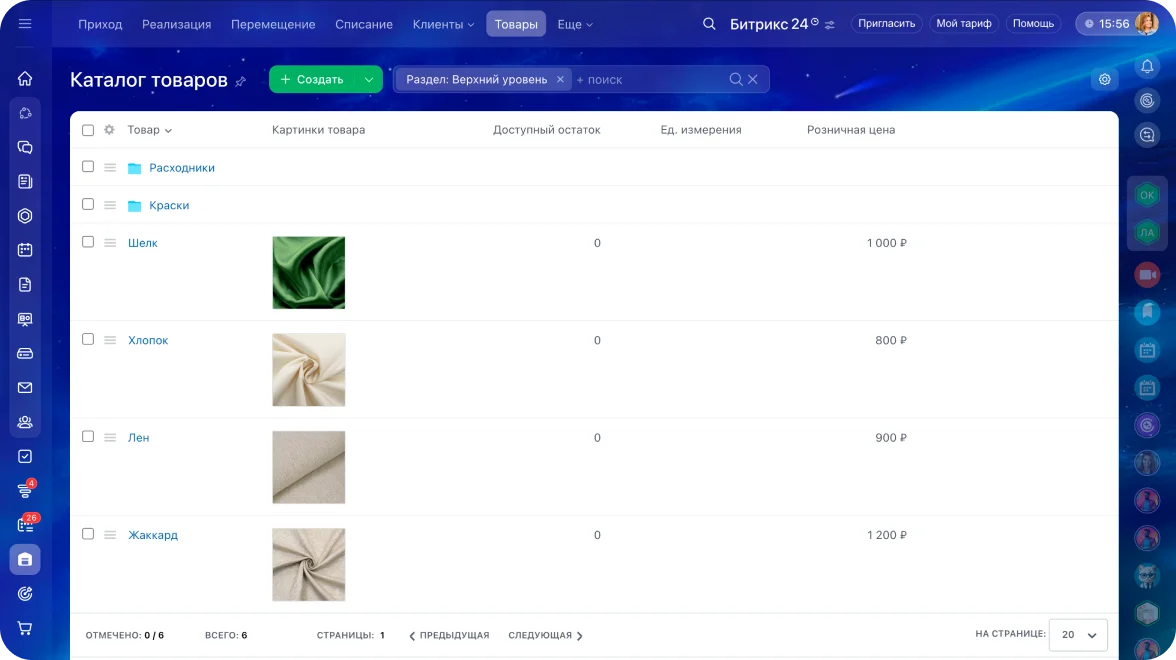The width and height of the screenshot is (1176, 660).
Task: Toggle the checkbox for the Шелк row
Action: click(88, 242)
